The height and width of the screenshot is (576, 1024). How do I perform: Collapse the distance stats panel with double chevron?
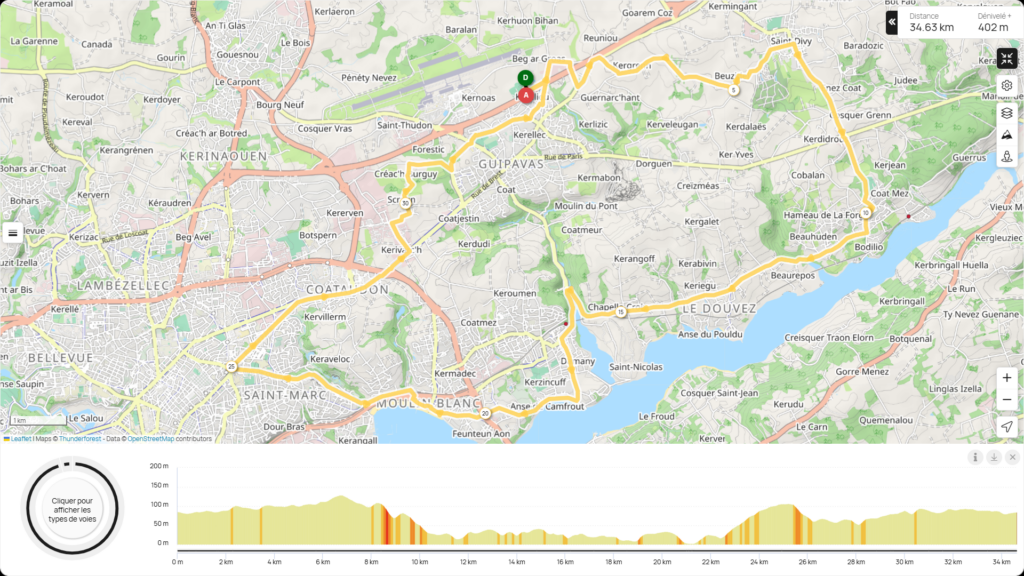pos(892,22)
